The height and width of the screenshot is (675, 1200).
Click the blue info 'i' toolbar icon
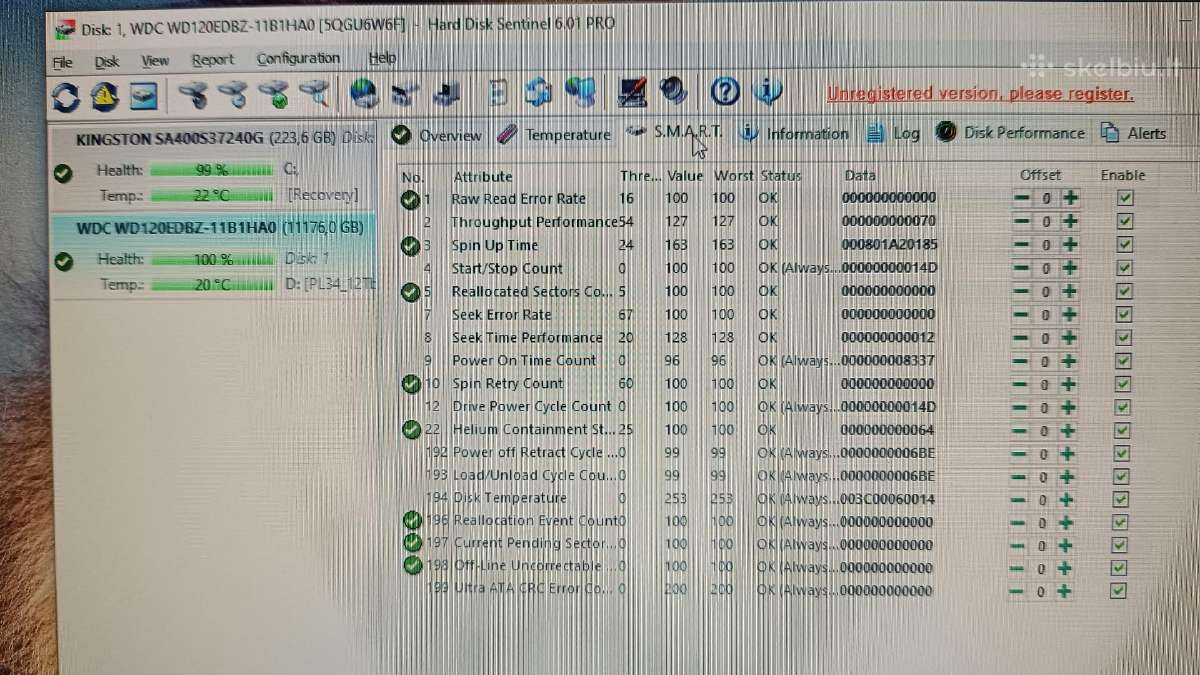pos(767,93)
